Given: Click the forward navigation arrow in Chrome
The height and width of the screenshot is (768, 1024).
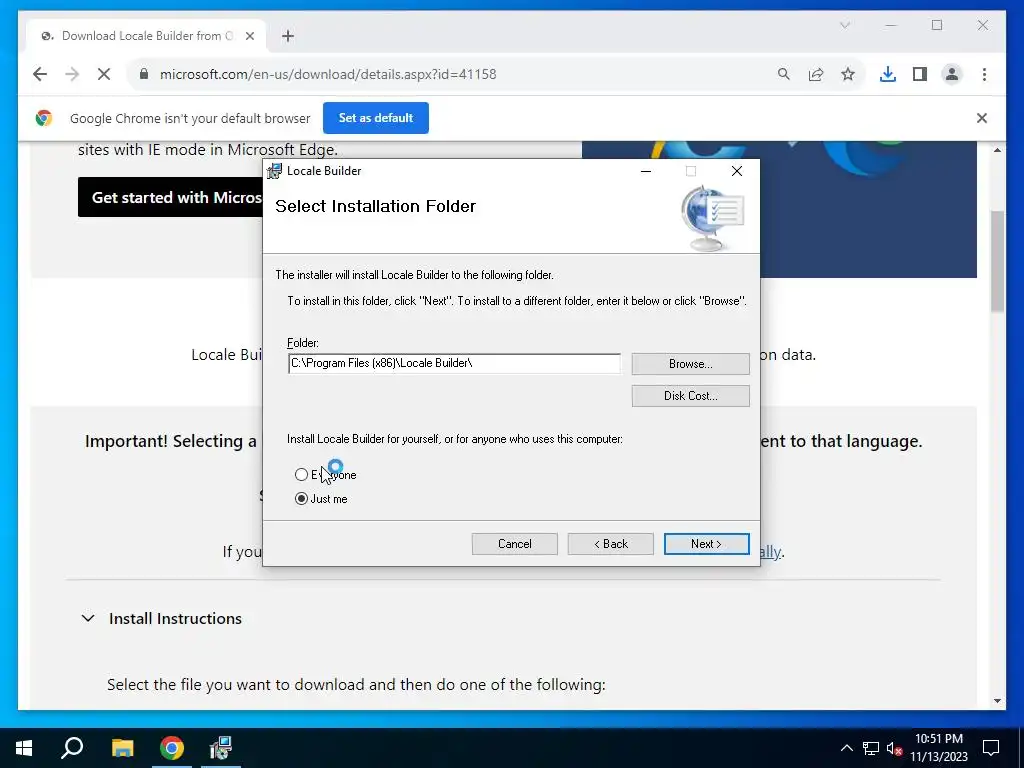Looking at the screenshot, I should pyautogui.click(x=72, y=74).
